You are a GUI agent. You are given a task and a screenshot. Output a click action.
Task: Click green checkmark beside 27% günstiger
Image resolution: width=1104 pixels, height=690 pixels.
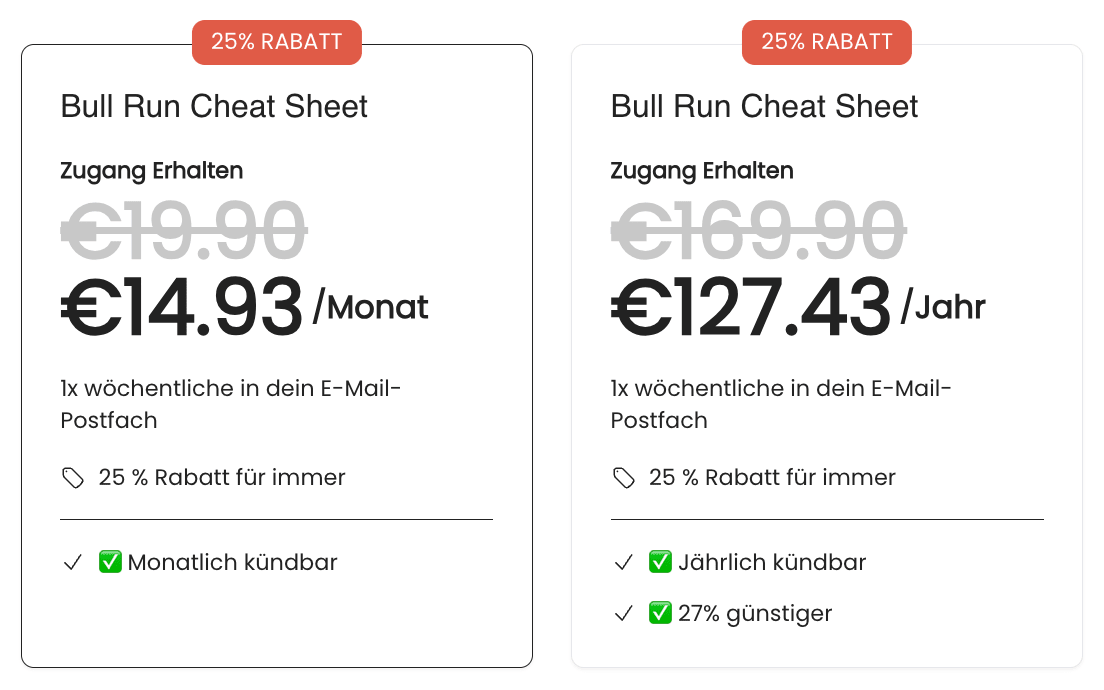(x=660, y=613)
